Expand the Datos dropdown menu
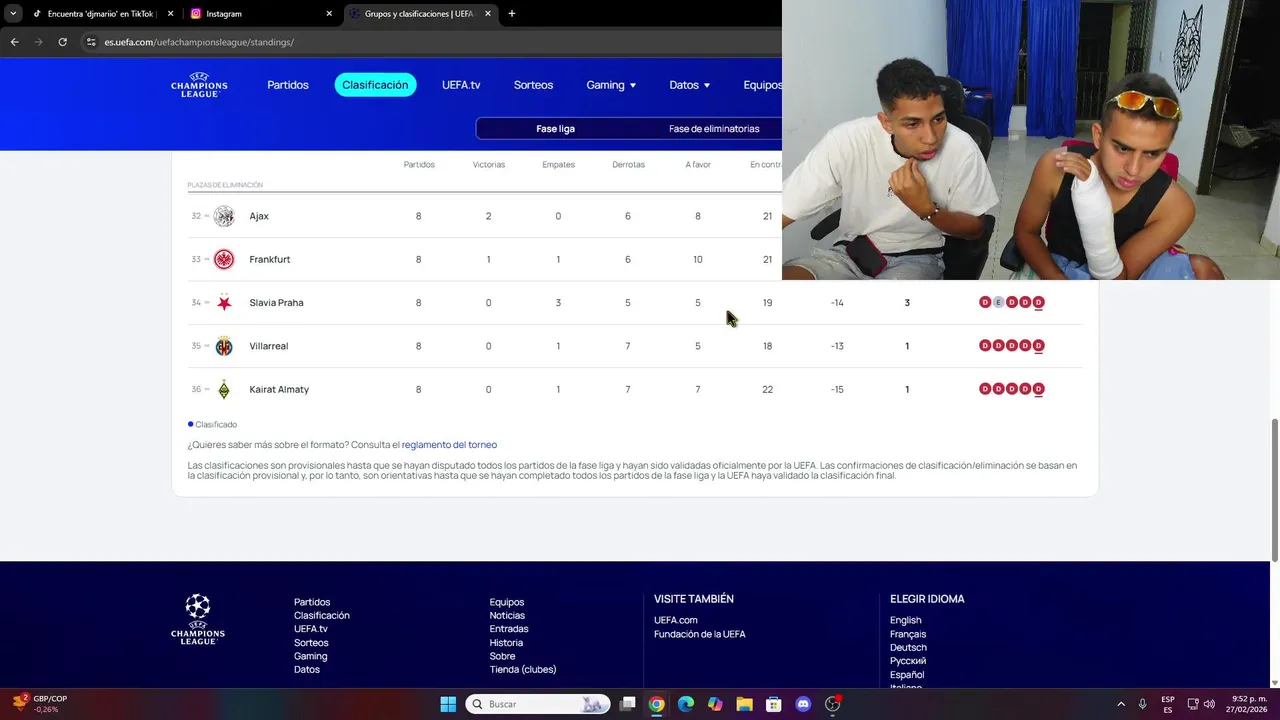Image resolution: width=1280 pixels, height=720 pixels. (690, 85)
